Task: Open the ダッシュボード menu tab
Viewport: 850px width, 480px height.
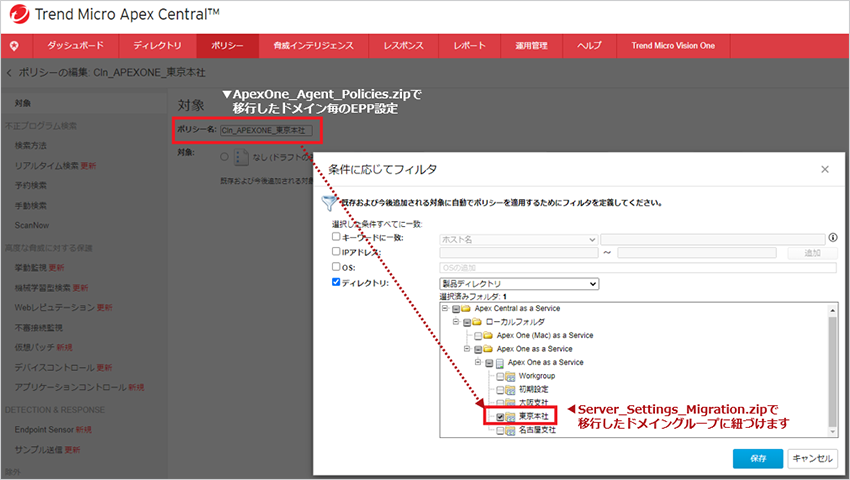Action: tap(77, 46)
